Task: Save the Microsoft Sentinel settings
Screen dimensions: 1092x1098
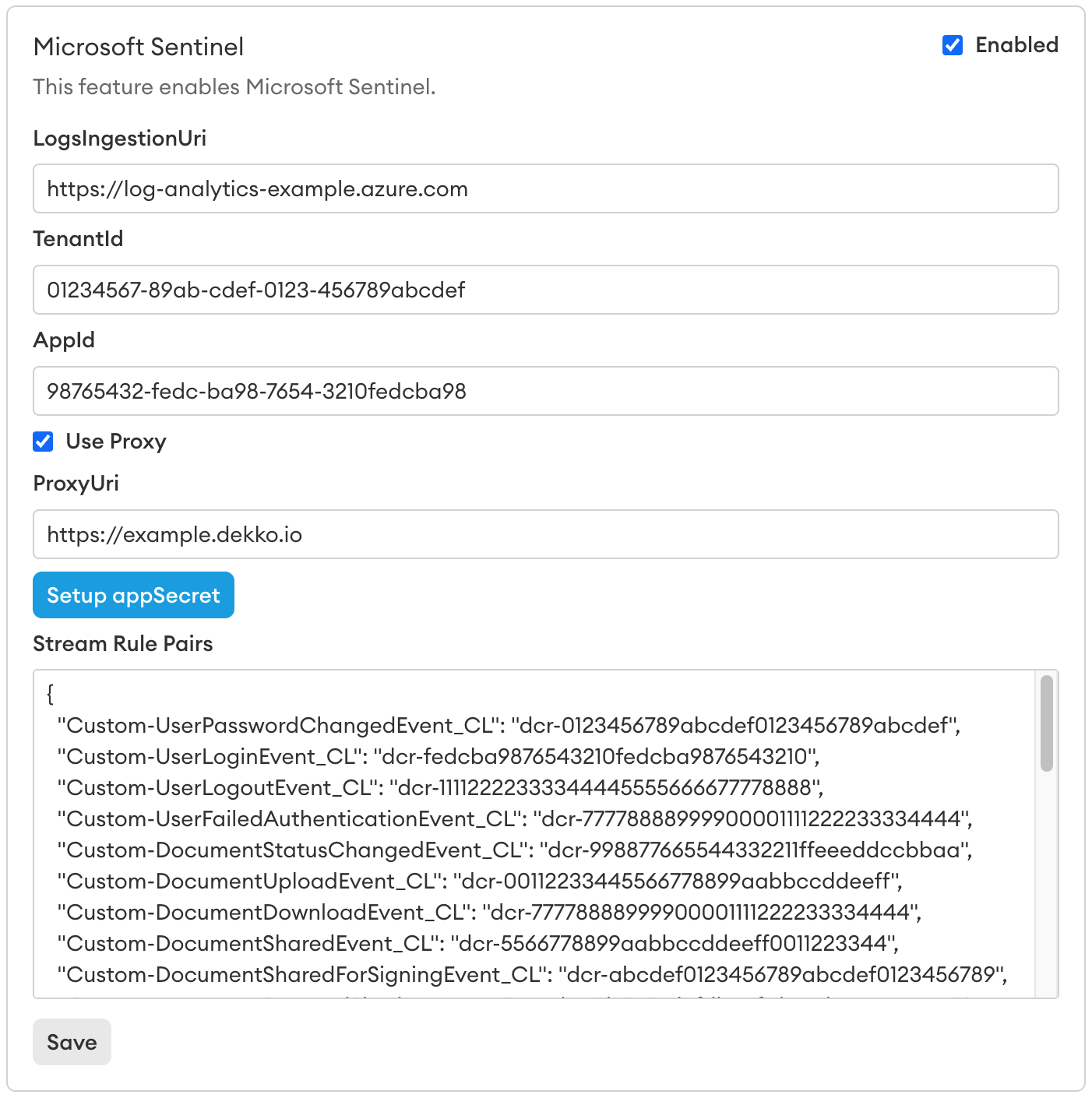Action: [x=72, y=1042]
